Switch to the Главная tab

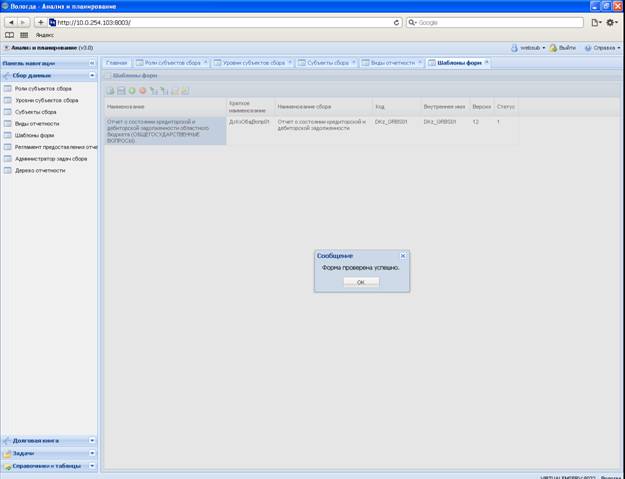point(117,63)
